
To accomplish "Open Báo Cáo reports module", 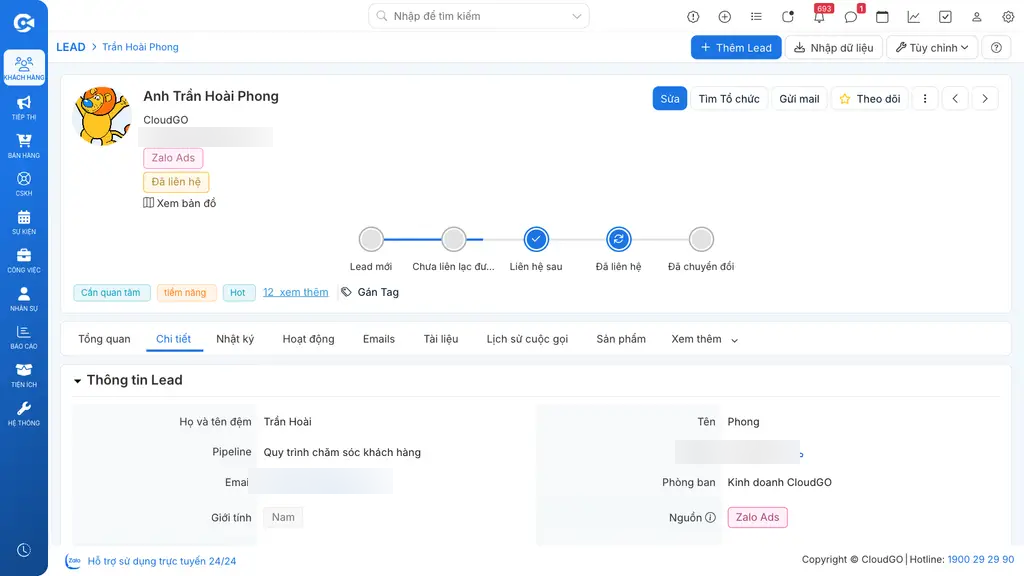I will click(x=24, y=336).
